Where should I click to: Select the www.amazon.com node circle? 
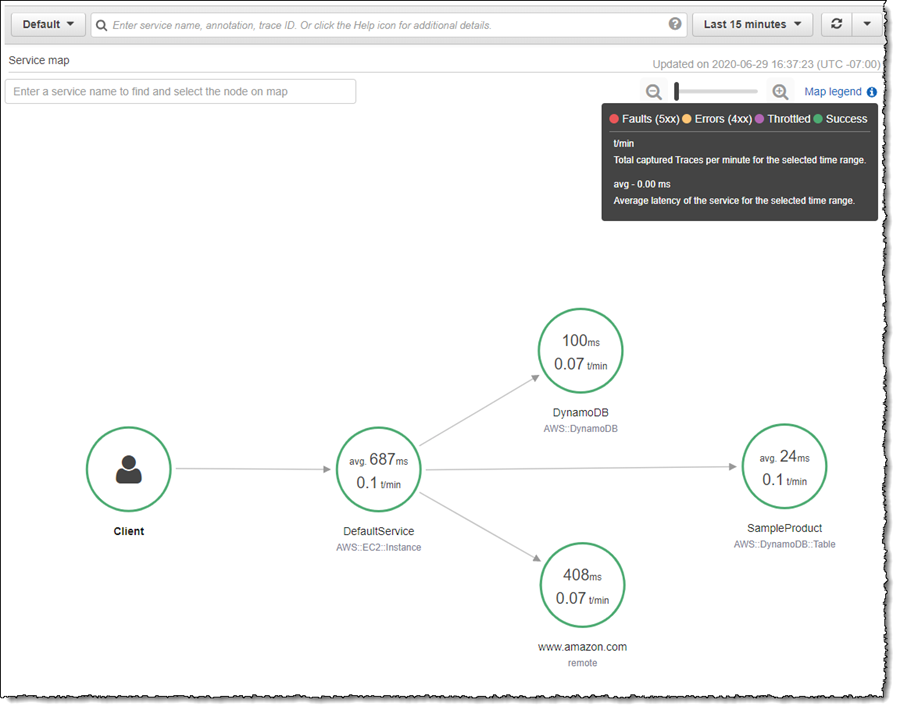coord(582,585)
